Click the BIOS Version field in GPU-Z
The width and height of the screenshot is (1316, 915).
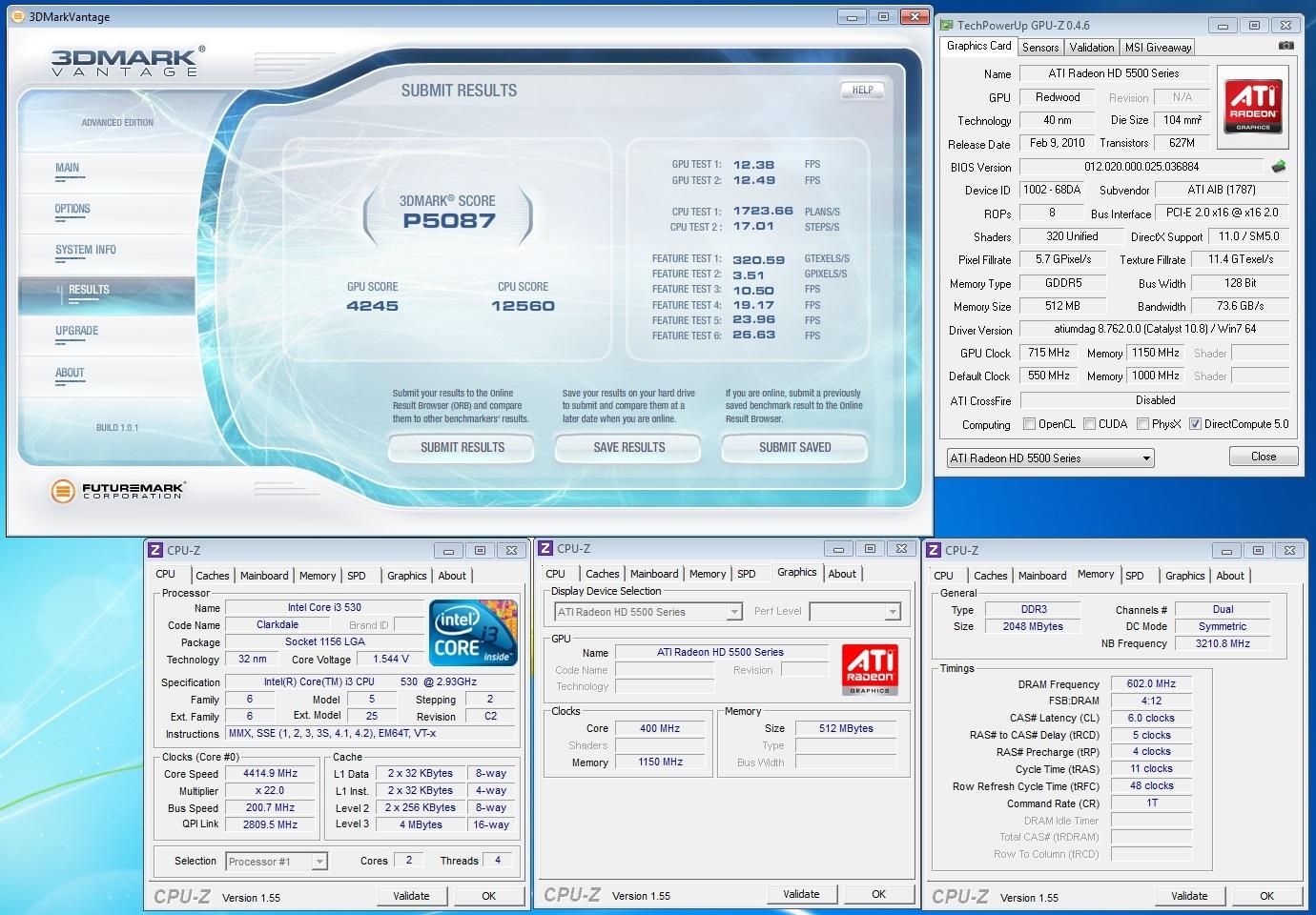[1141, 167]
